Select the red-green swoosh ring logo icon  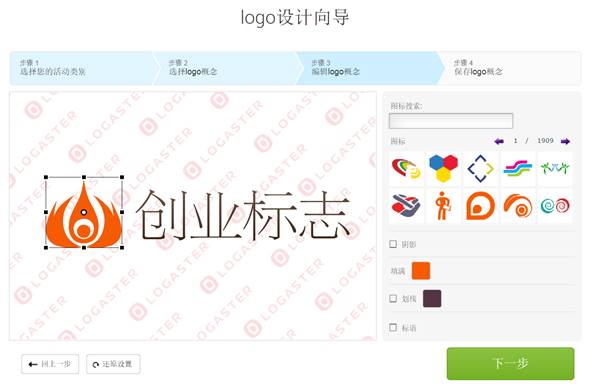[x=406, y=169]
